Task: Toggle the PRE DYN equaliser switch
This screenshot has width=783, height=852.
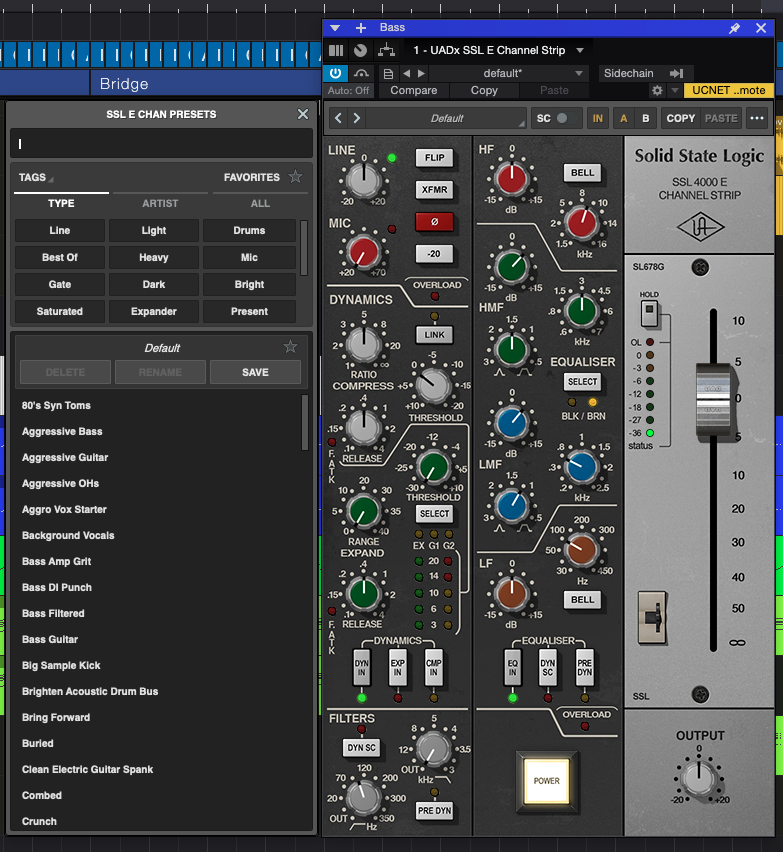Action: click(x=585, y=667)
